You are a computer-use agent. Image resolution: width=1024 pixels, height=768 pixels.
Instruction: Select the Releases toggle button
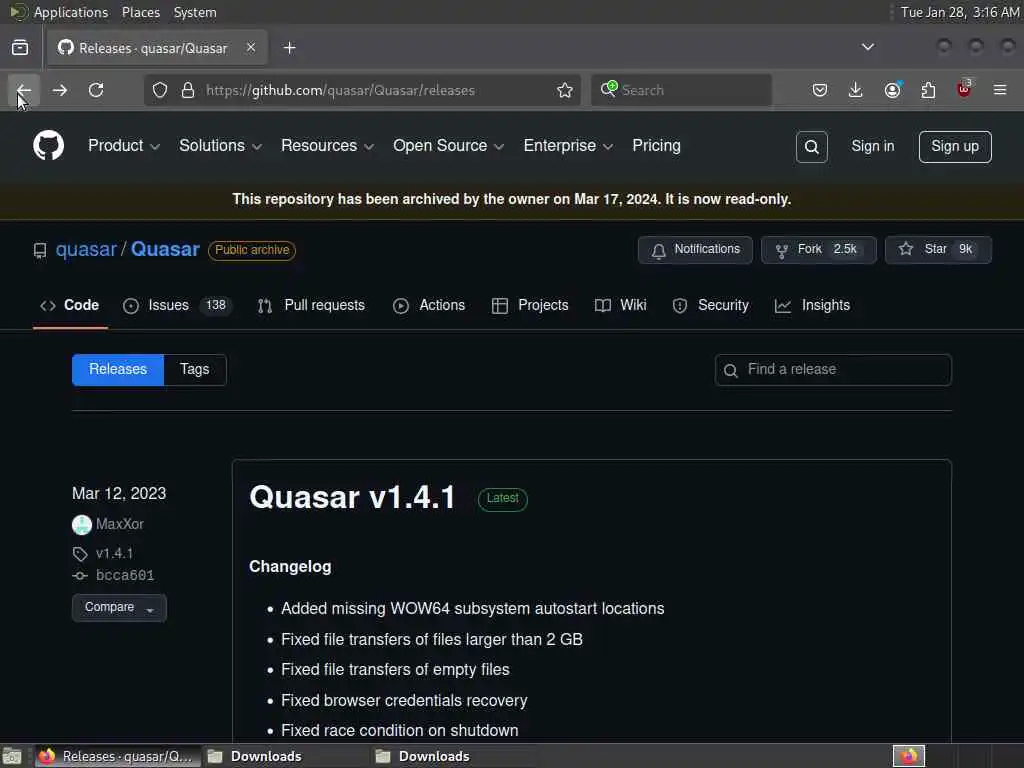[x=118, y=370]
